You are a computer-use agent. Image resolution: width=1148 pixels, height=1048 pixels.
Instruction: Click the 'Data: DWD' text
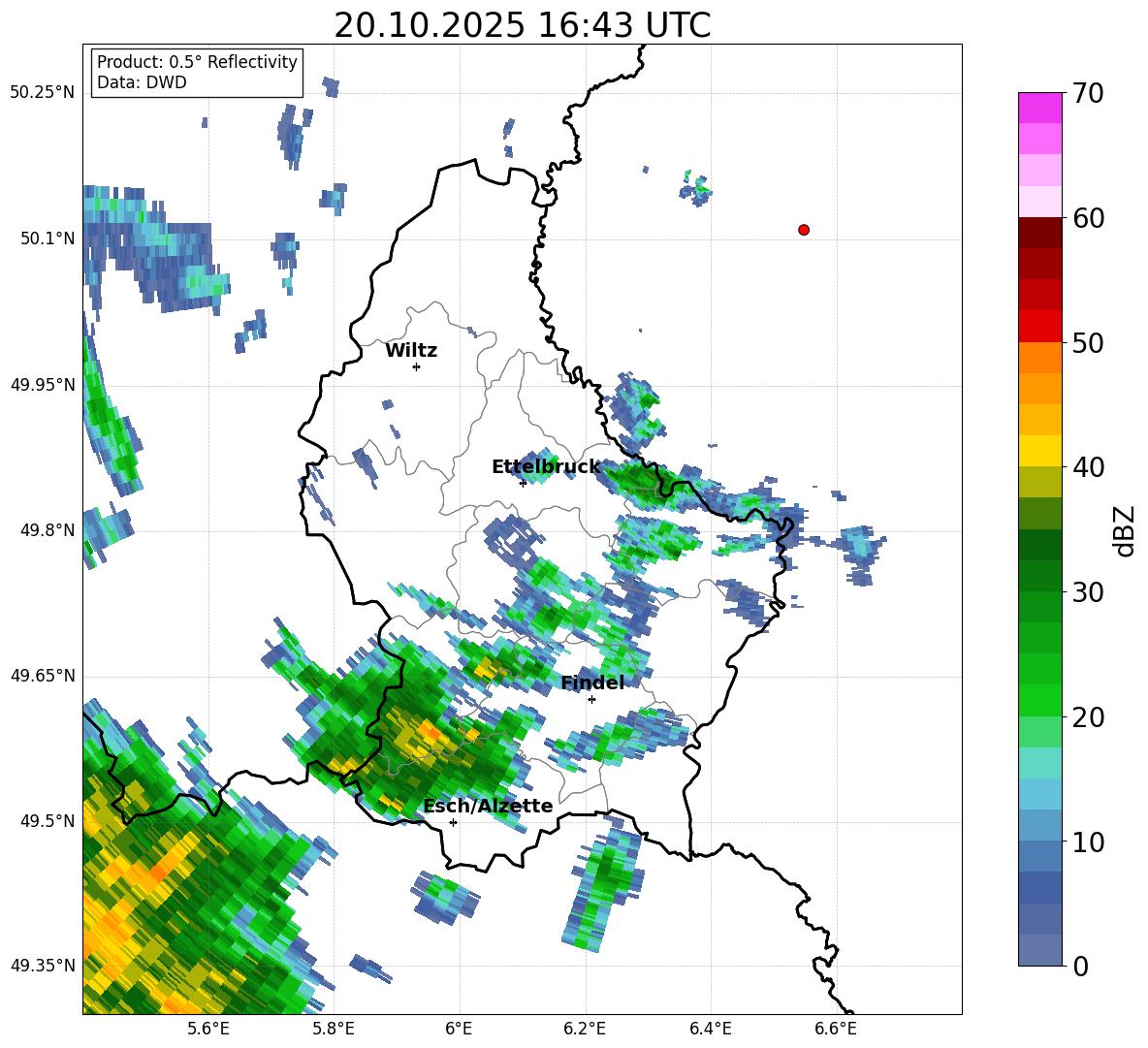pos(142,82)
